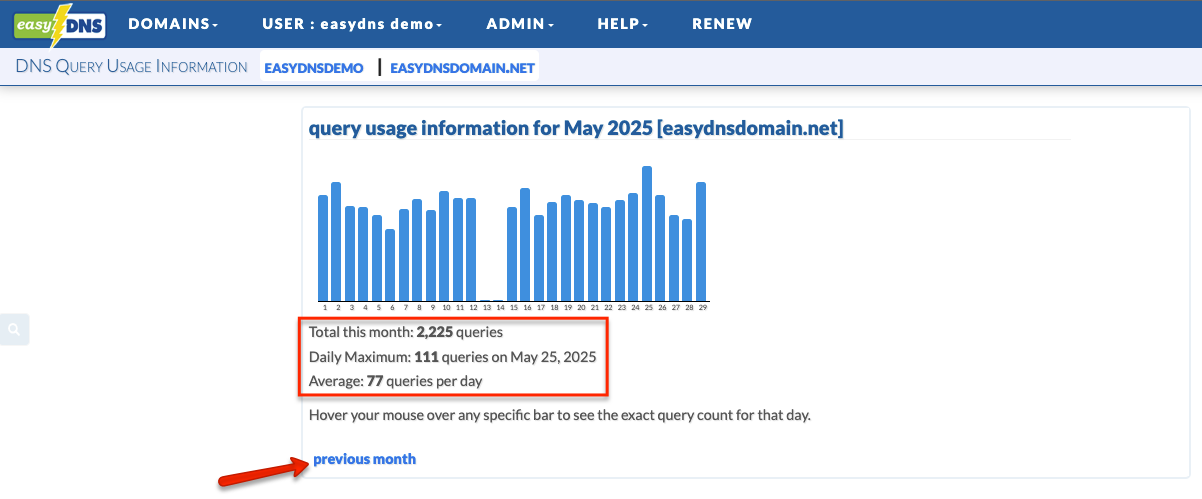Select the chart bar for day 27
This screenshot has width=1202, height=499.
[674, 258]
